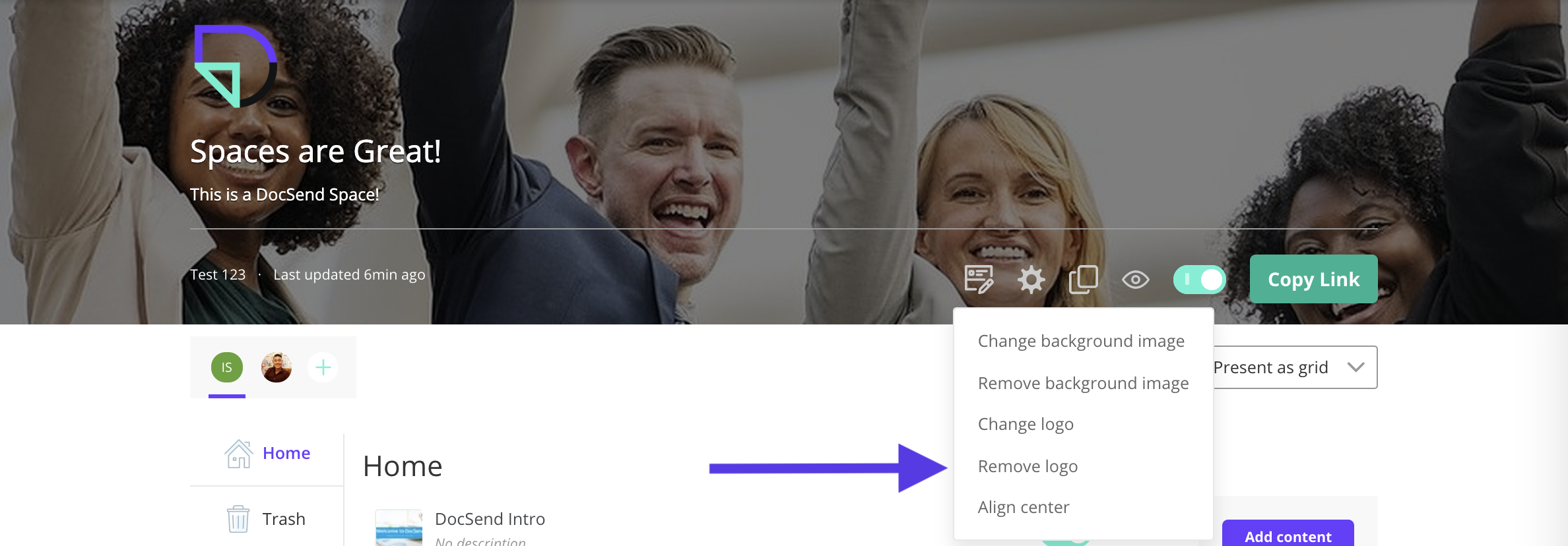Click the This is a DocSend Space! description

click(x=284, y=195)
